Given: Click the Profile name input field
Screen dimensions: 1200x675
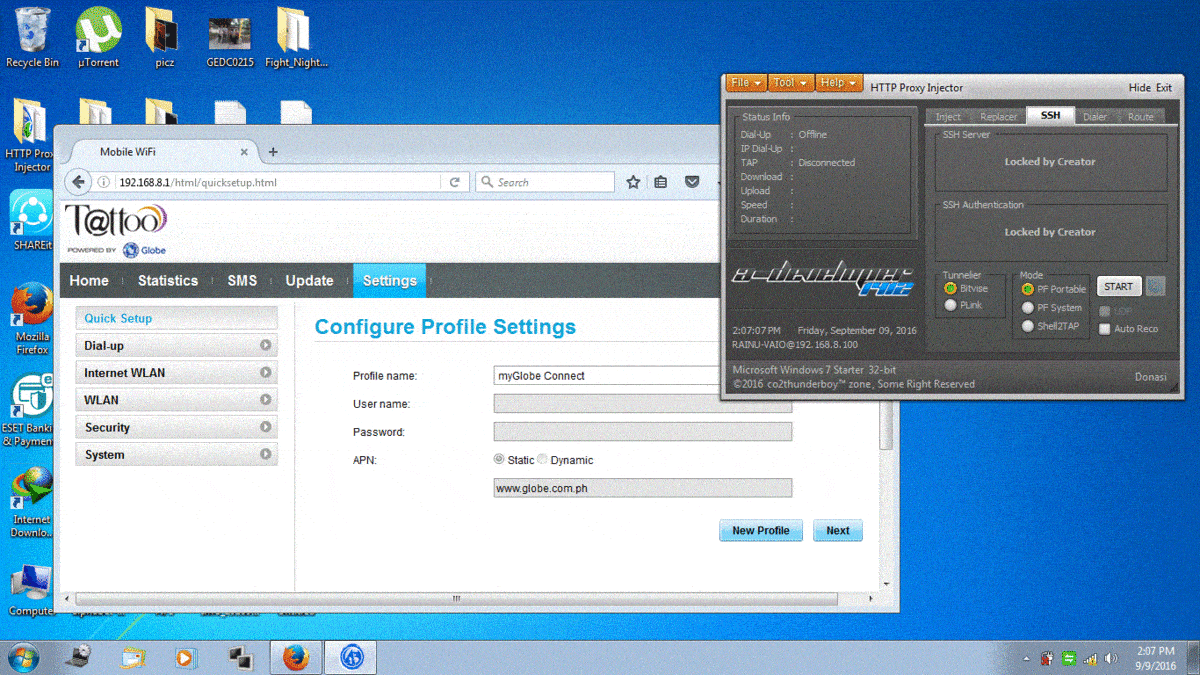Looking at the screenshot, I should coord(606,376).
